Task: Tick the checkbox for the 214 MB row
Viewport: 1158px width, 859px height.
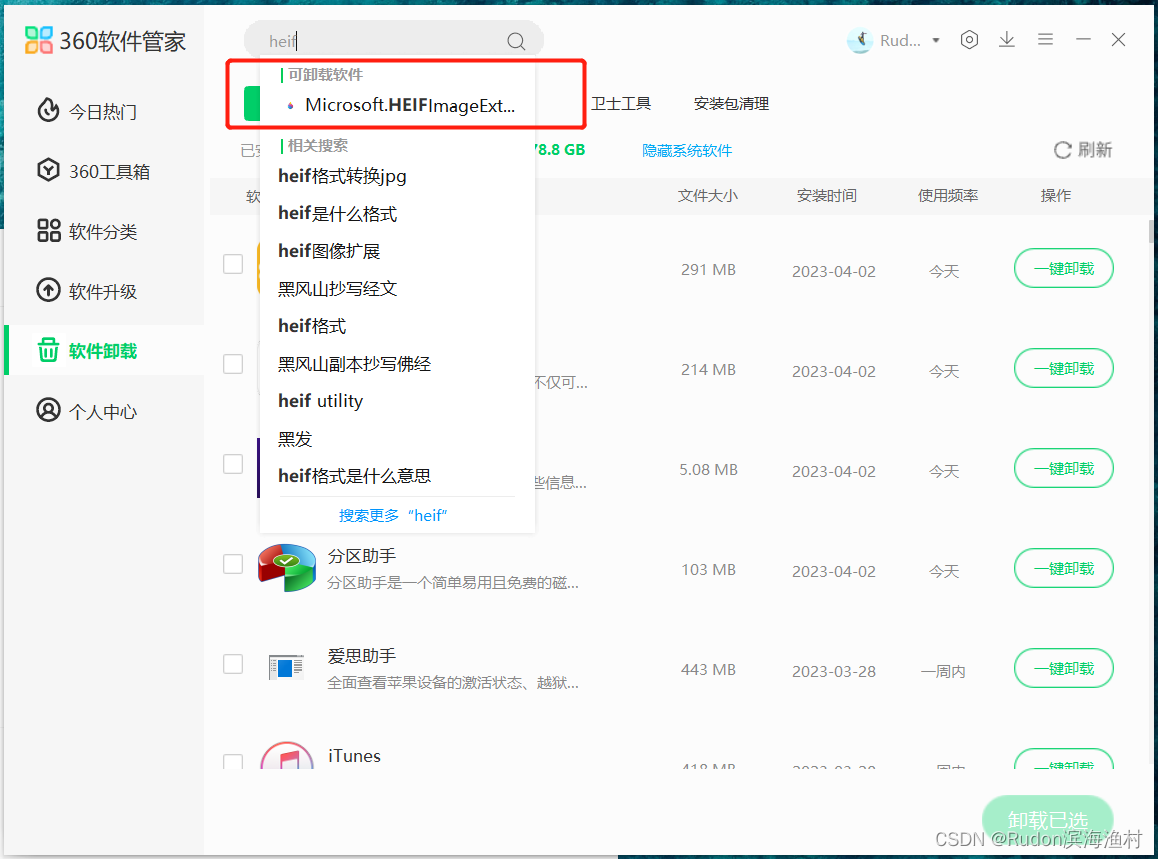Action: pyautogui.click(x=233, y=364)
